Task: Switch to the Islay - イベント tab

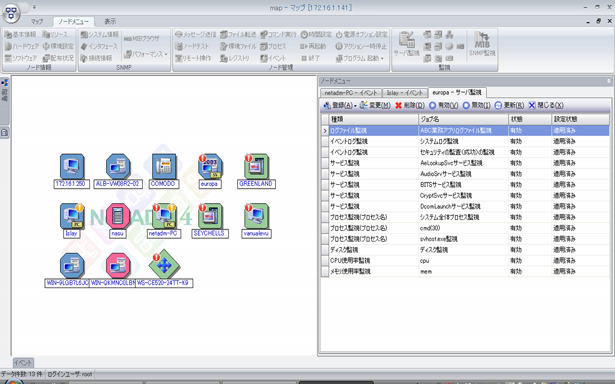Action: 405,93
